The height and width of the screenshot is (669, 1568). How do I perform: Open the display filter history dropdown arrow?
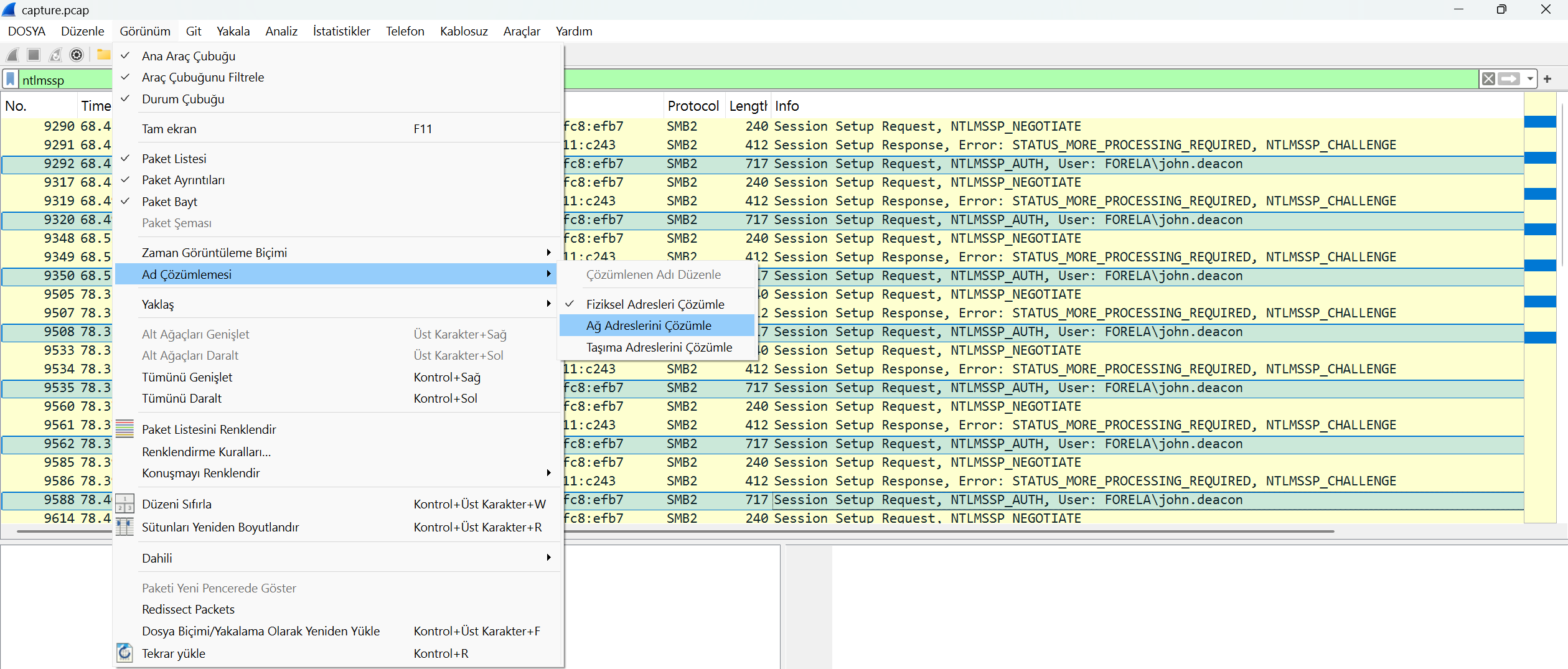(x=1530, y=79)
